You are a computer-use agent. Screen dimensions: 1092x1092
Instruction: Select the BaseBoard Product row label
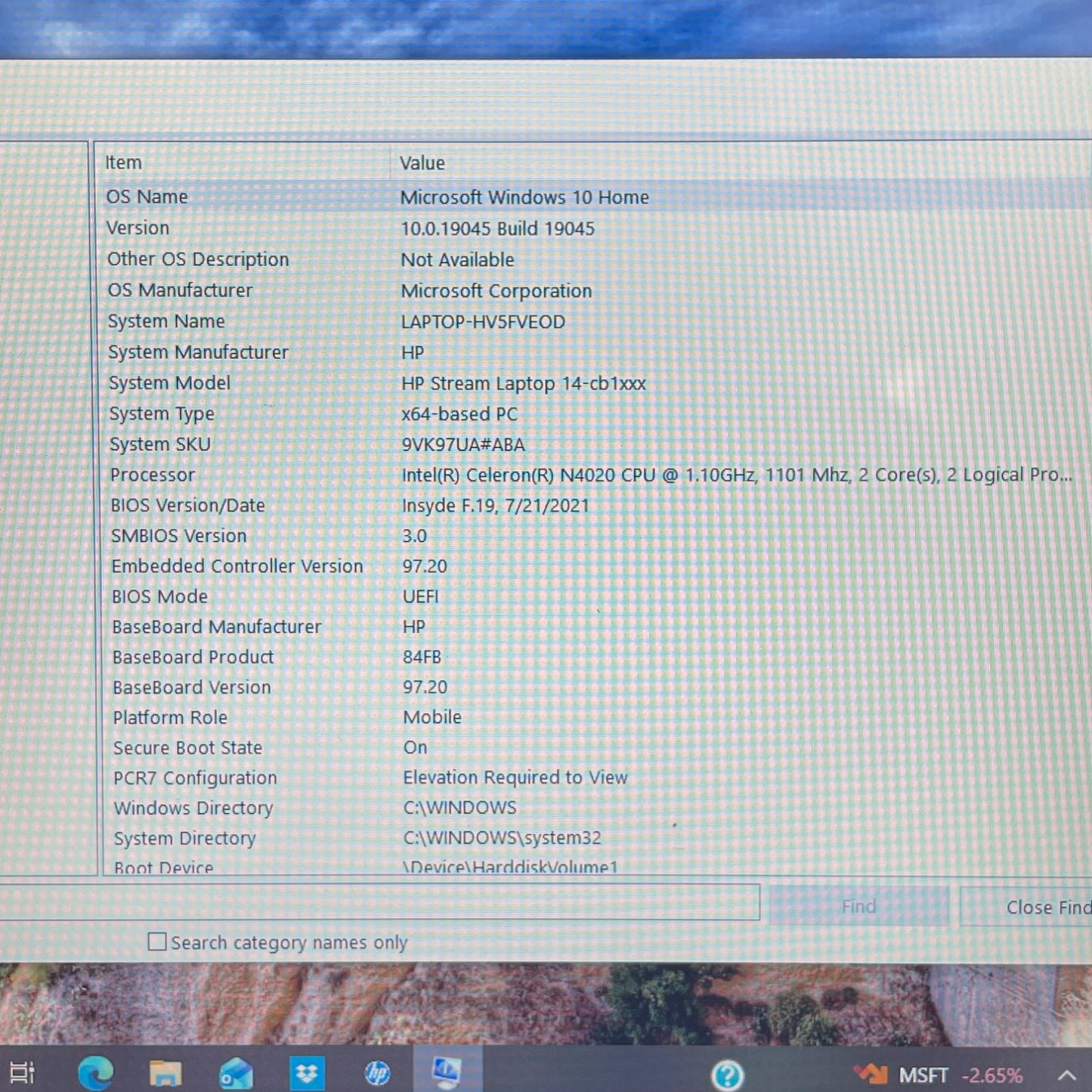click(x=193, y=657)
